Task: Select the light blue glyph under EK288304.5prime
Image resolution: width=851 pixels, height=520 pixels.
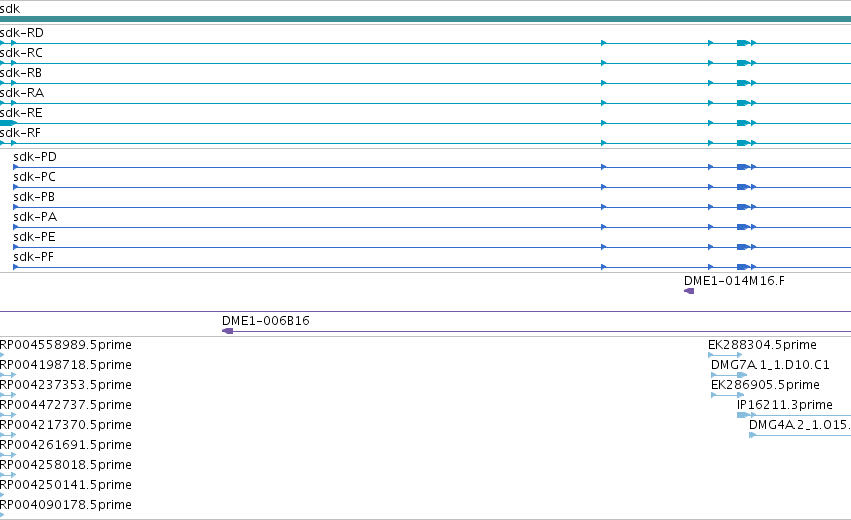Action: (x=725, y=355)
